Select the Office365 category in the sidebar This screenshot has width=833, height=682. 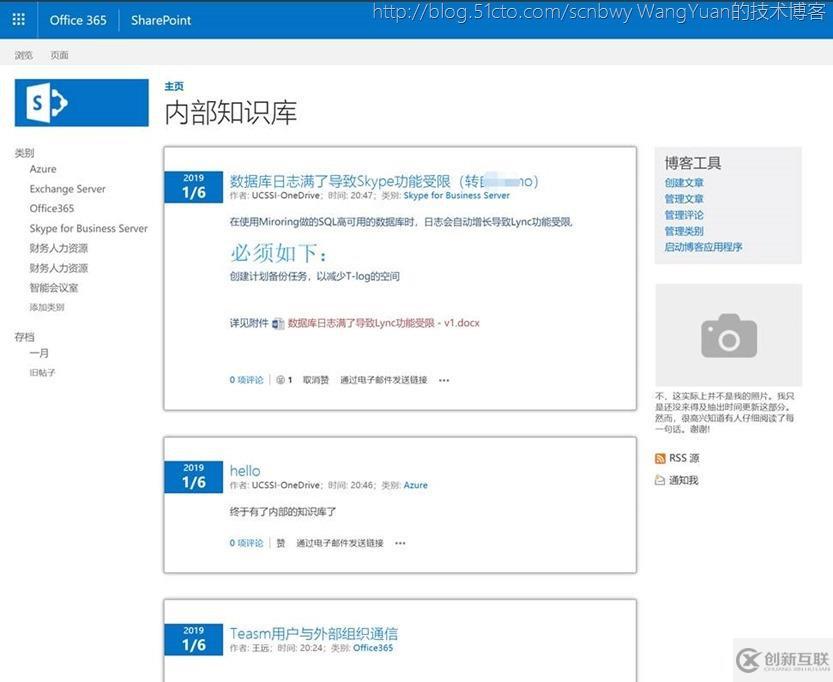[52, 208]
